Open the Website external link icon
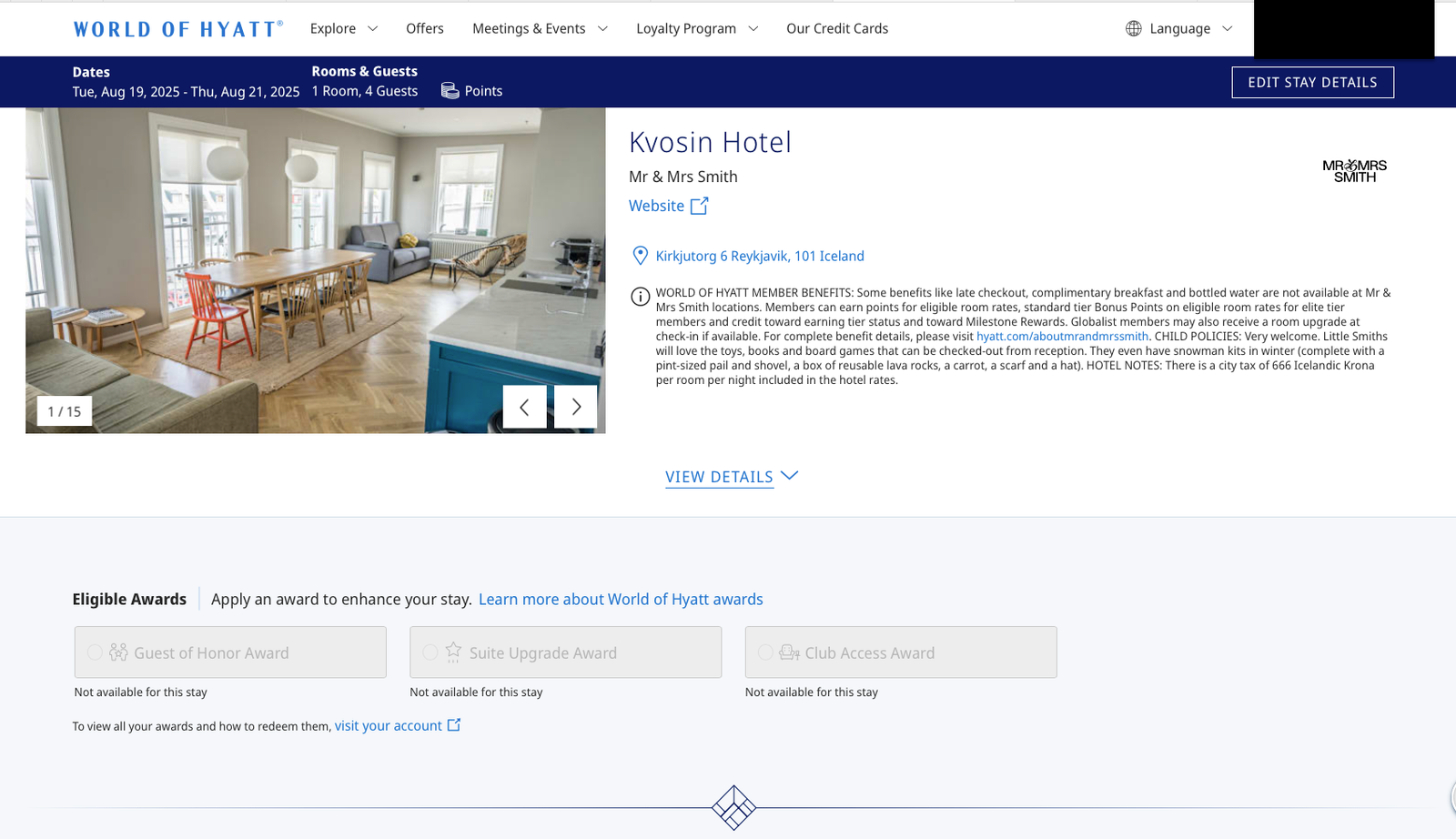 (x=699, y=206)
